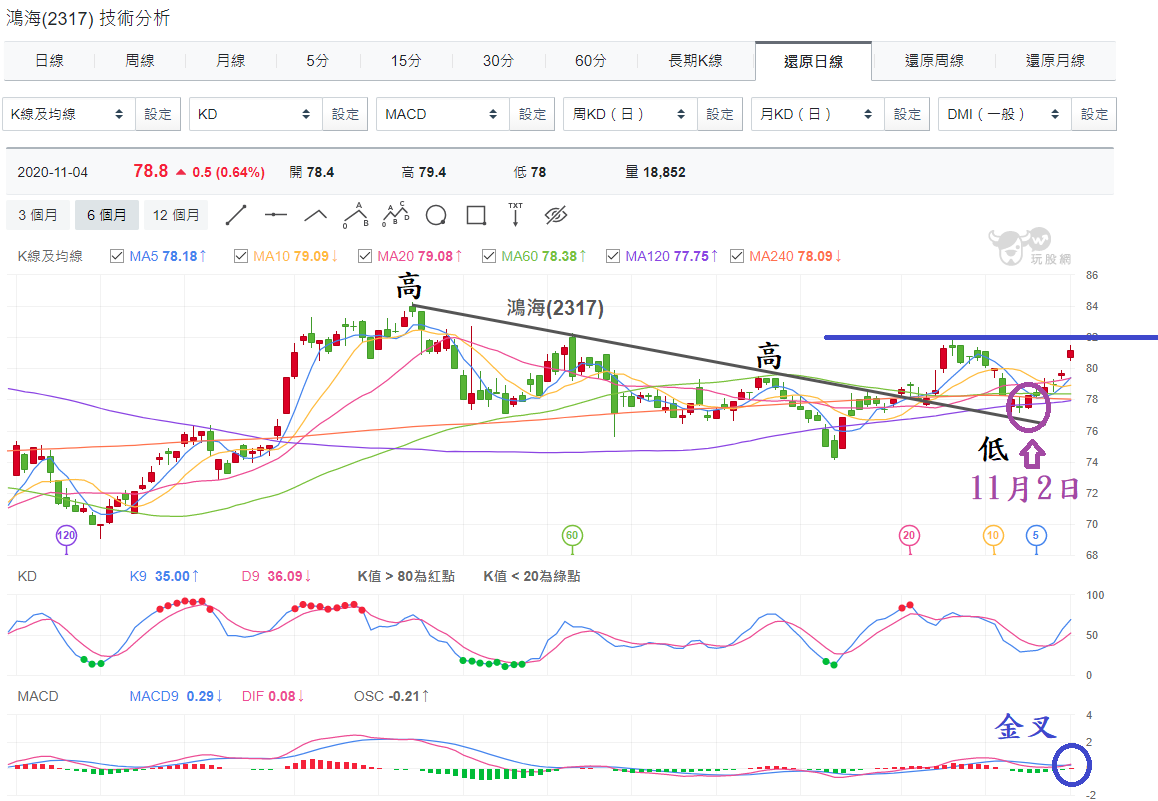Select the straight line drawing tool

tap(236, 215)
